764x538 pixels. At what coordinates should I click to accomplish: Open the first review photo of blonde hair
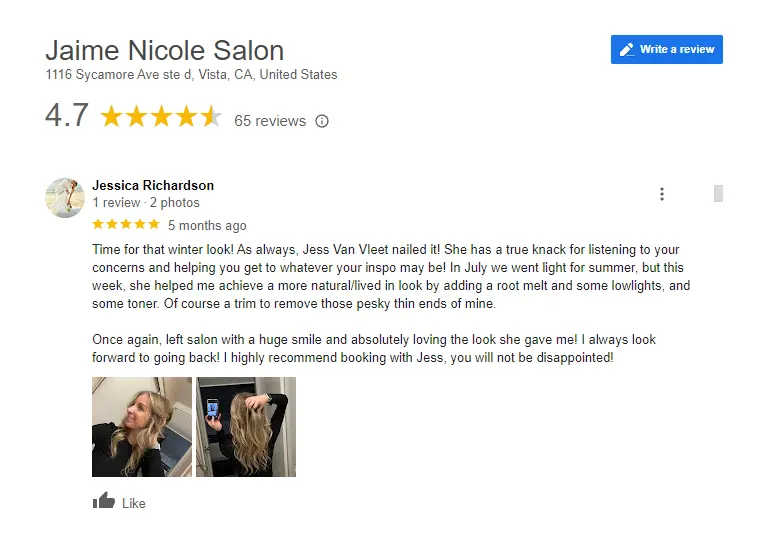(x=142, y=427)
